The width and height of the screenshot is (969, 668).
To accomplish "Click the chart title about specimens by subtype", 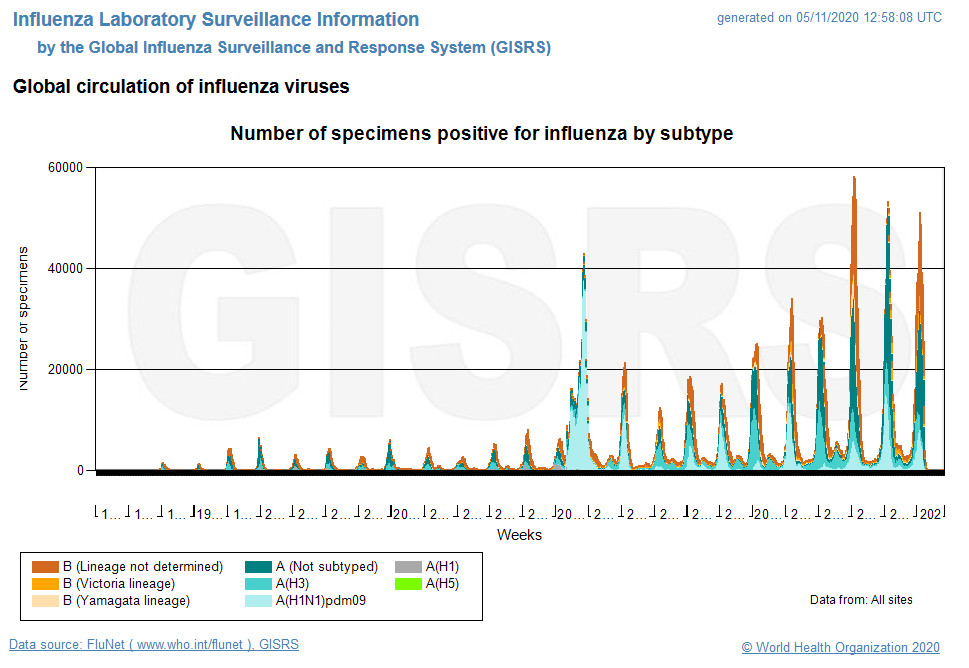I will click(482, 134).
